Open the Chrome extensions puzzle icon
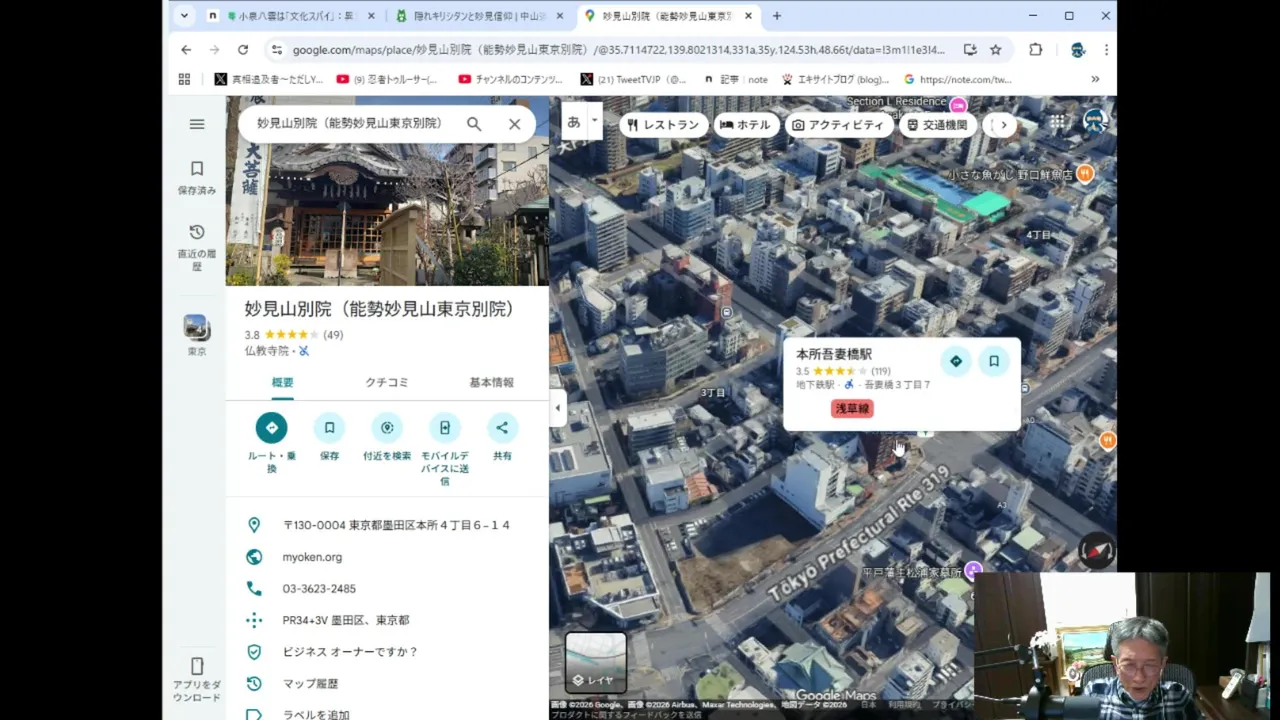The width and height of the screenshot is (1280, 720). click(x=1036, y=49)
